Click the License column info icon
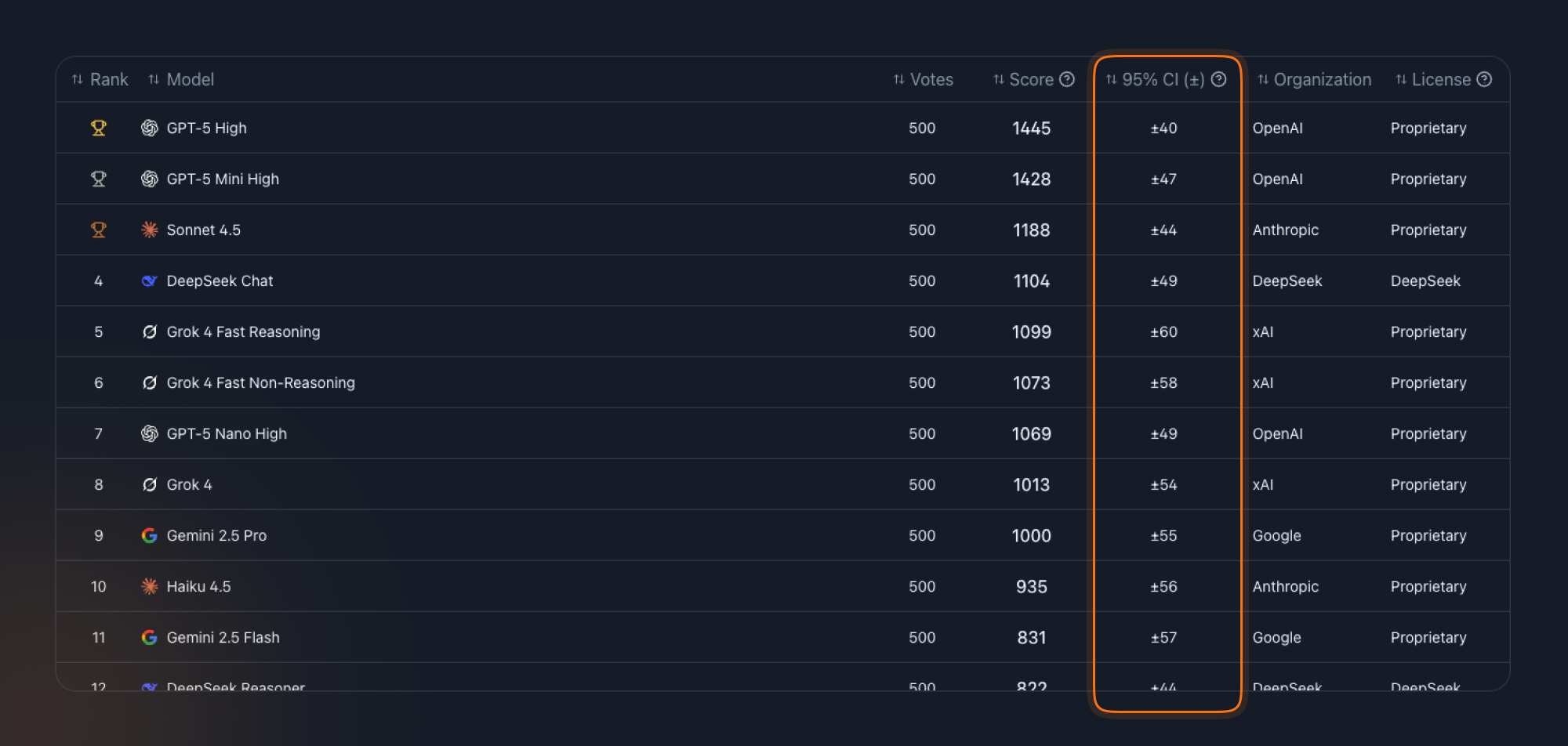 (1484, 79)
